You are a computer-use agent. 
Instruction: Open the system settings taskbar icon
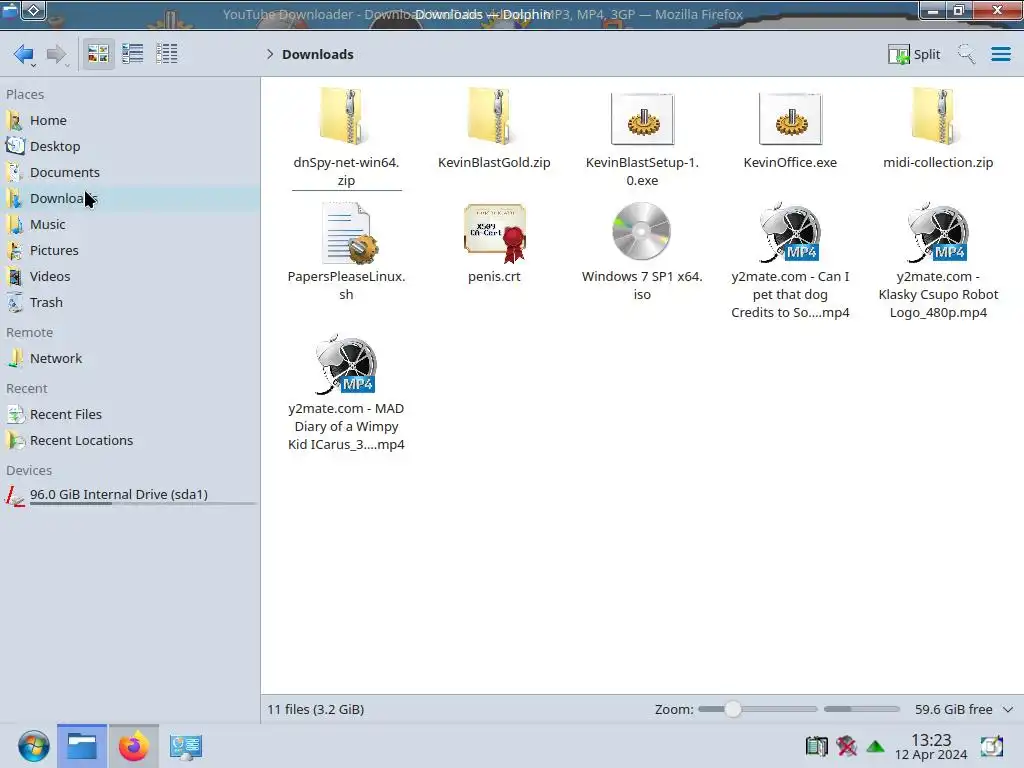click(x=185, y=746)
